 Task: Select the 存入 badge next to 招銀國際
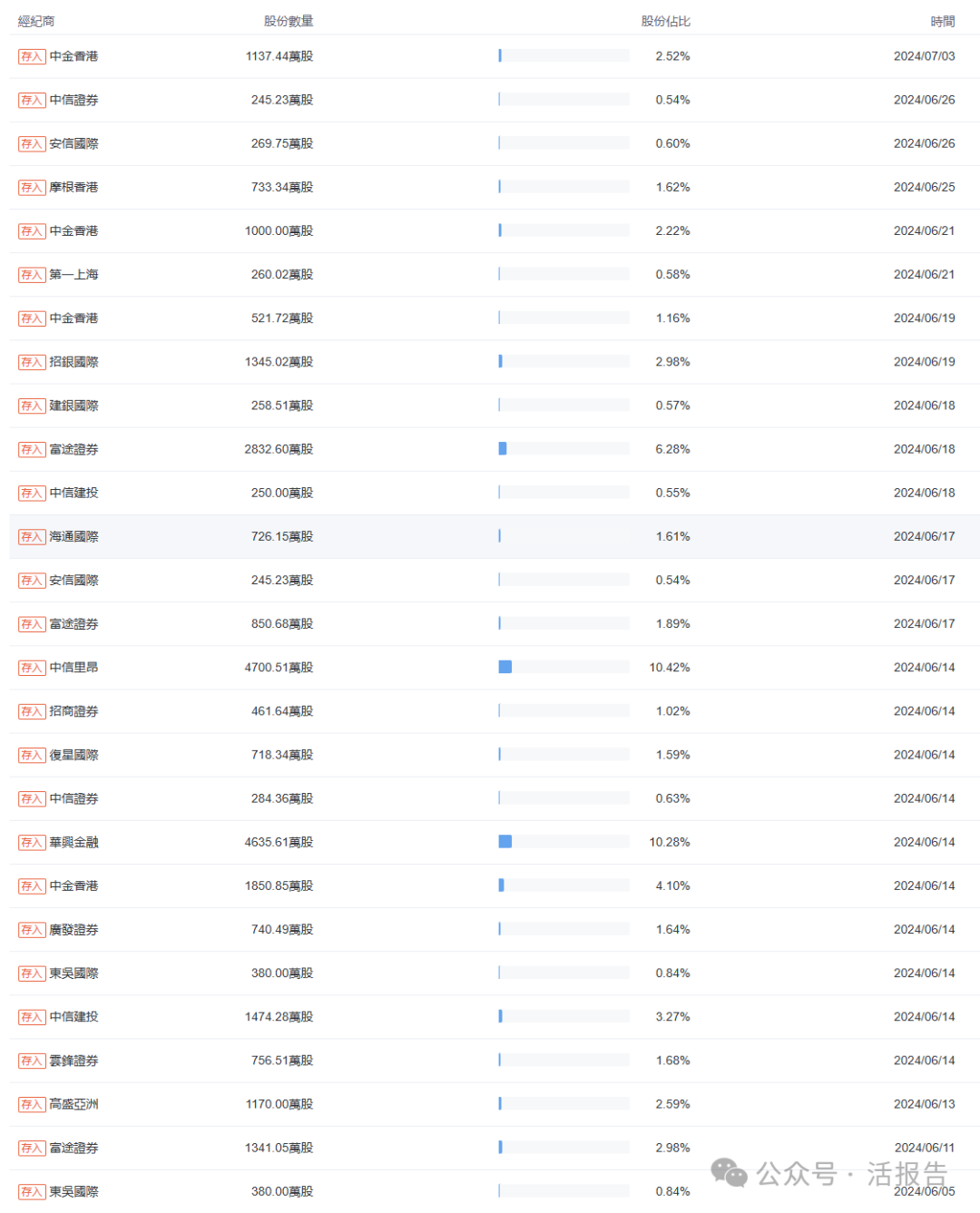tap(32, 362)
